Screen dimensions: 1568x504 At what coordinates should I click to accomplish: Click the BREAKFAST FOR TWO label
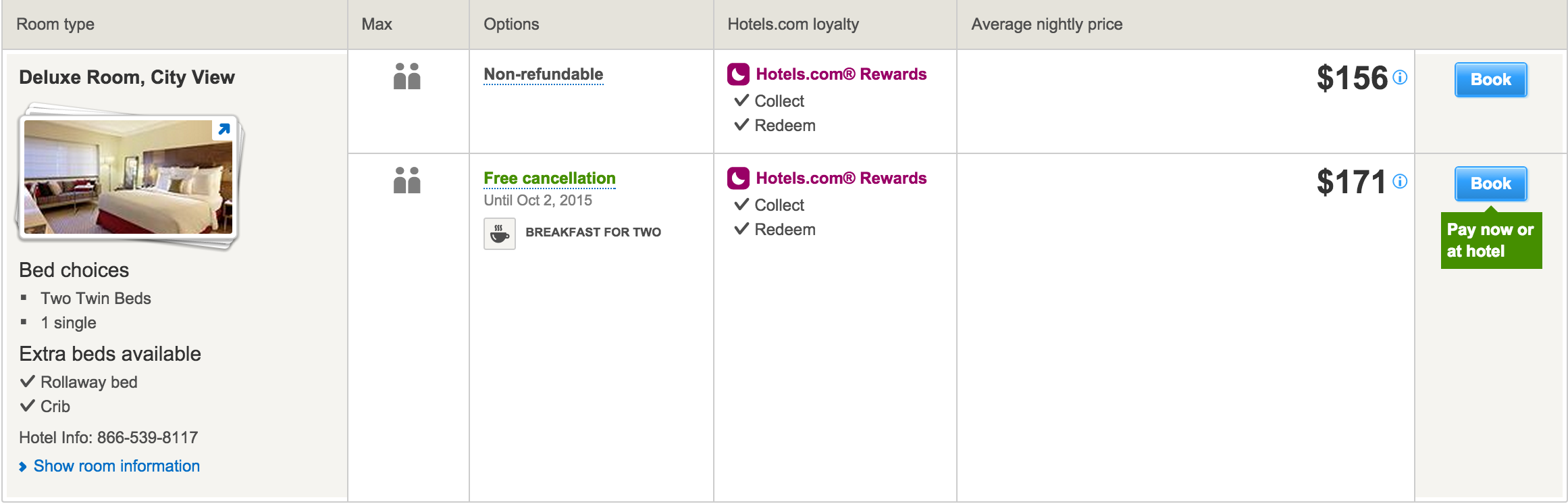coord(593,232)
